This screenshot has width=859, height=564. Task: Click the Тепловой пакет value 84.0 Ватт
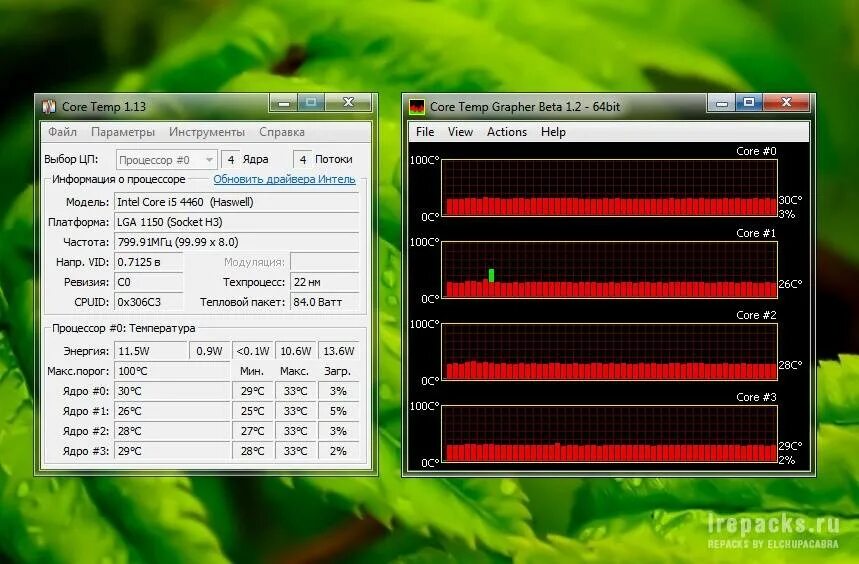(324, 302)
